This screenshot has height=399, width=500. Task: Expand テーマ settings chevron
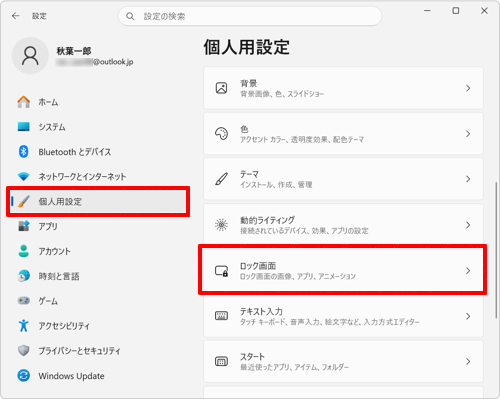click(x=468, y=179)
